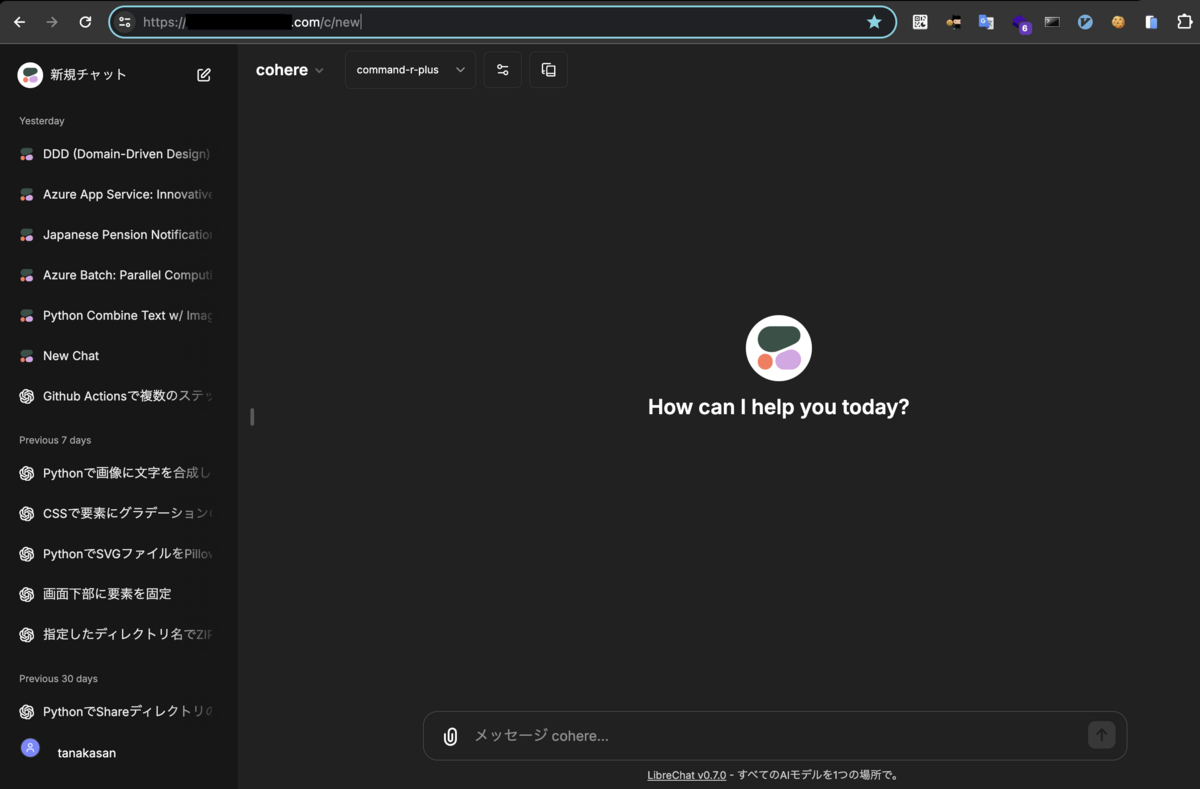Open the model parameters icon next to command-r-plus
This screenshot has width=1200, height=789.
[502, 69]
